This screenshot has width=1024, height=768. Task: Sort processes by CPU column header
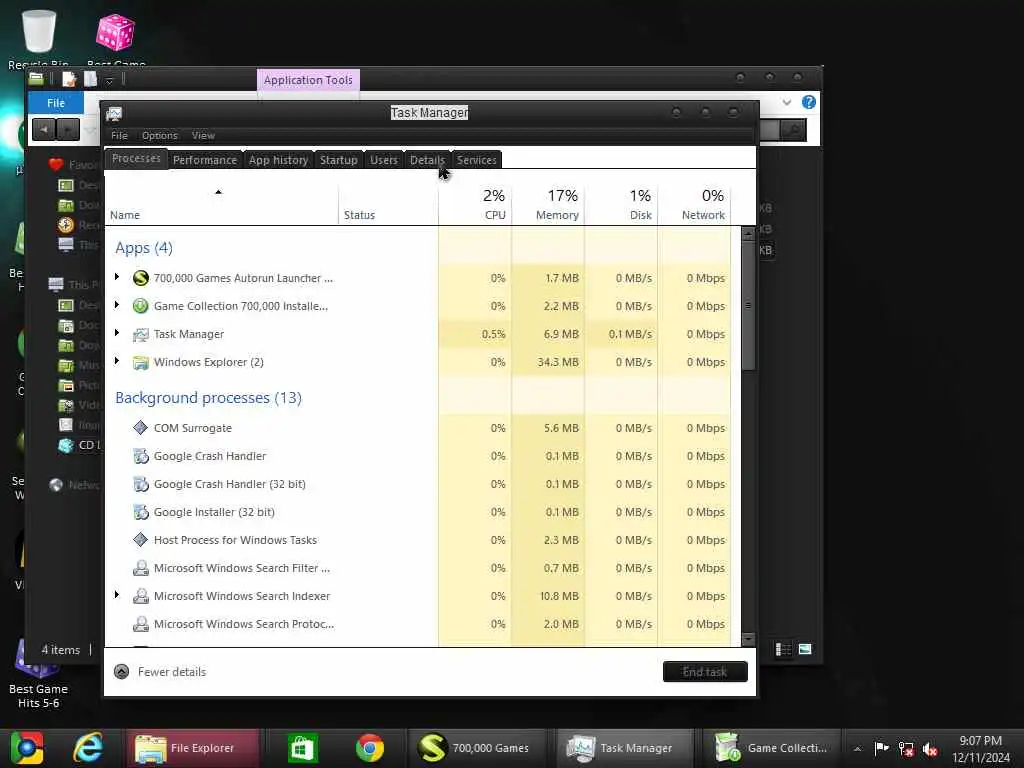475,204
